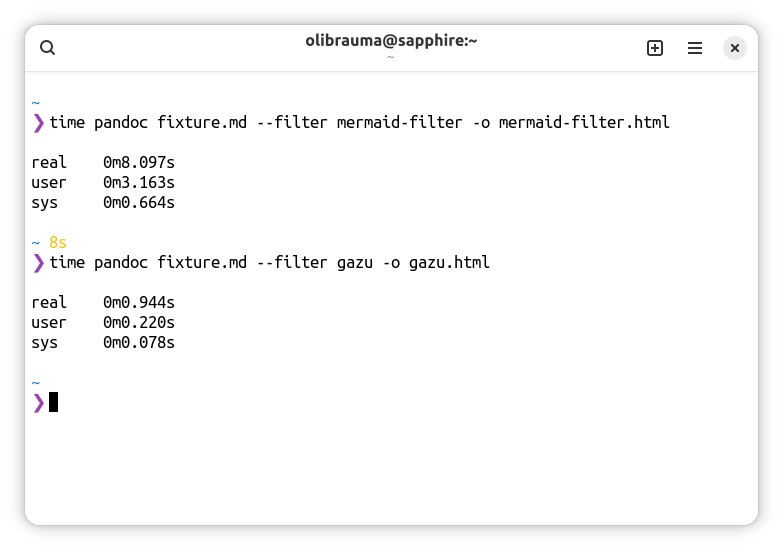783x550 pixels.
Task: Click the real 0m8.097s timing line
Action: coord(103,162)
